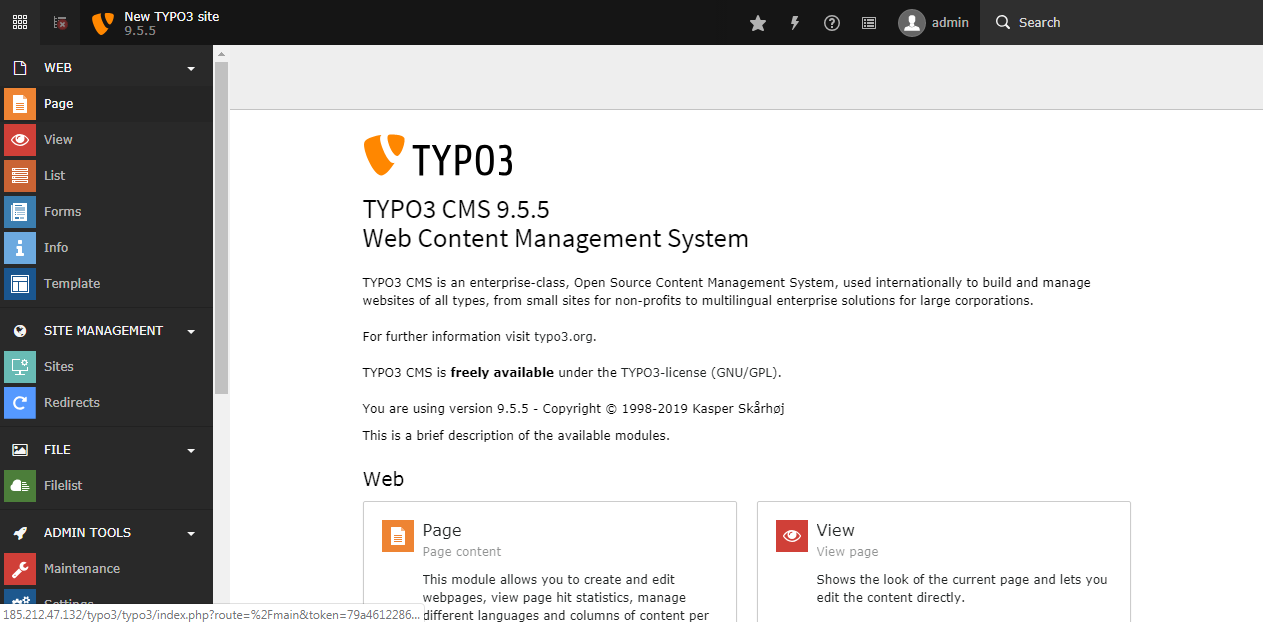Click the View card in Web section
Screen dimensions: 1263x622
coord(944,562)
